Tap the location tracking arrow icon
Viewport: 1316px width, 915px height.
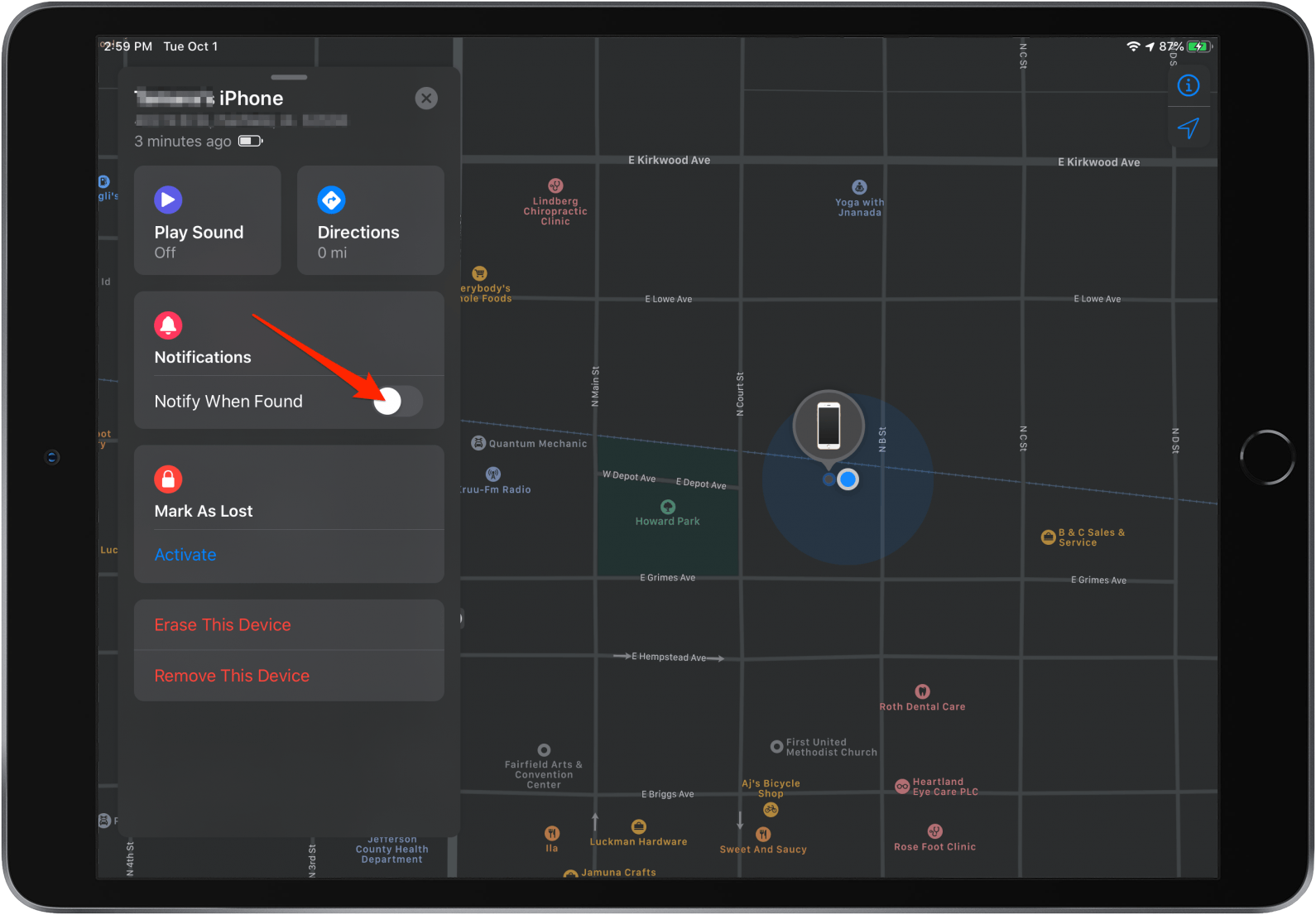[x=1189, y=128]
